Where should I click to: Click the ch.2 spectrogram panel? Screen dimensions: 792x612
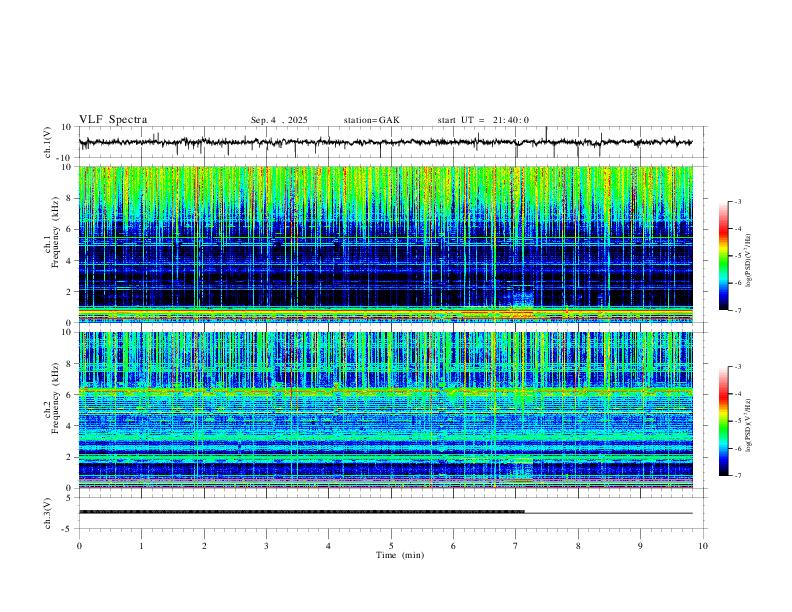[385, 410]
